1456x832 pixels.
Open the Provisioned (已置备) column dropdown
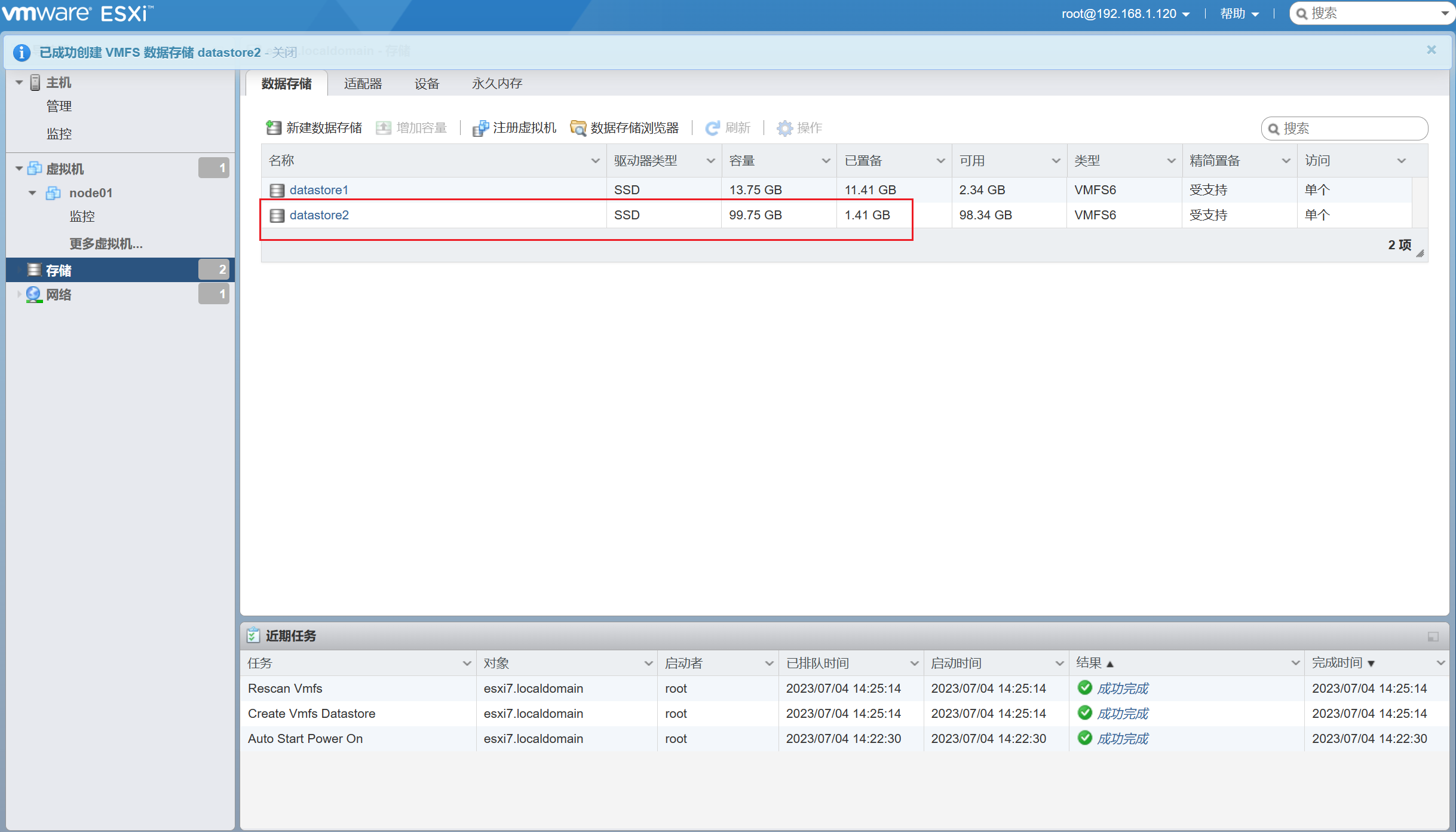tap(940, 161)
